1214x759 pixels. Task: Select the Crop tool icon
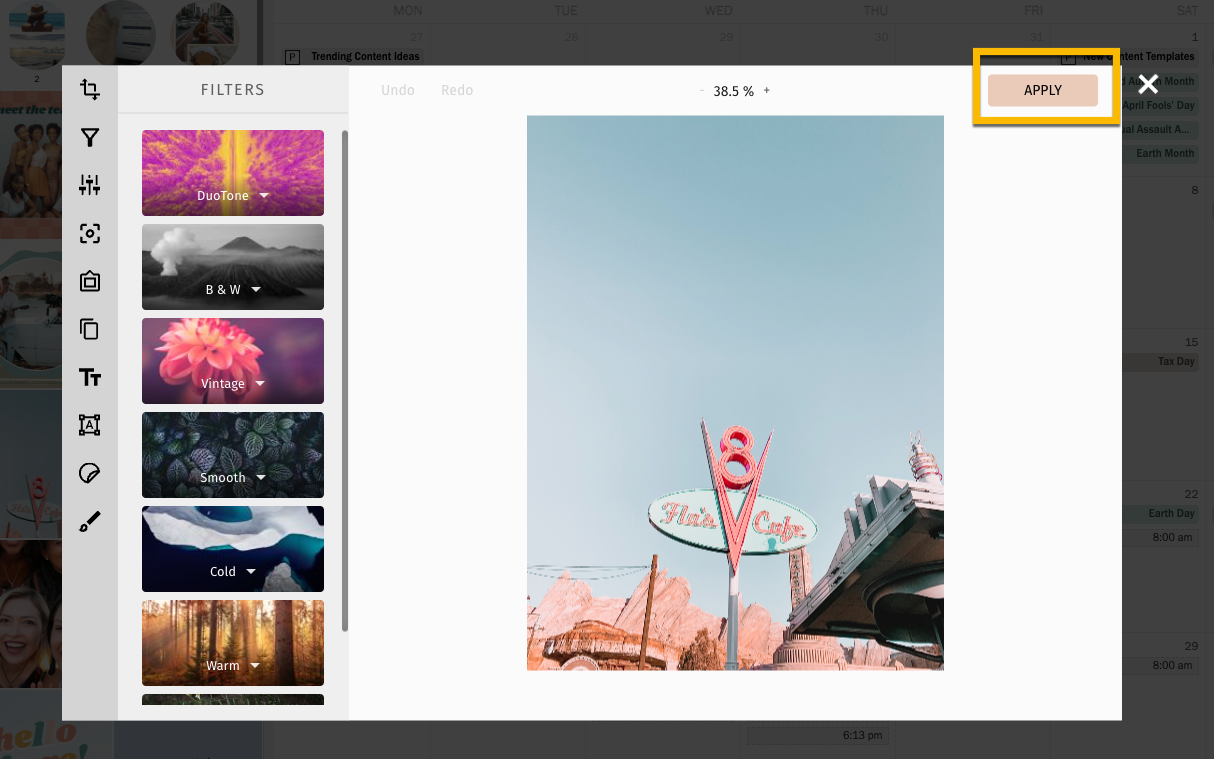click(90, 90)
